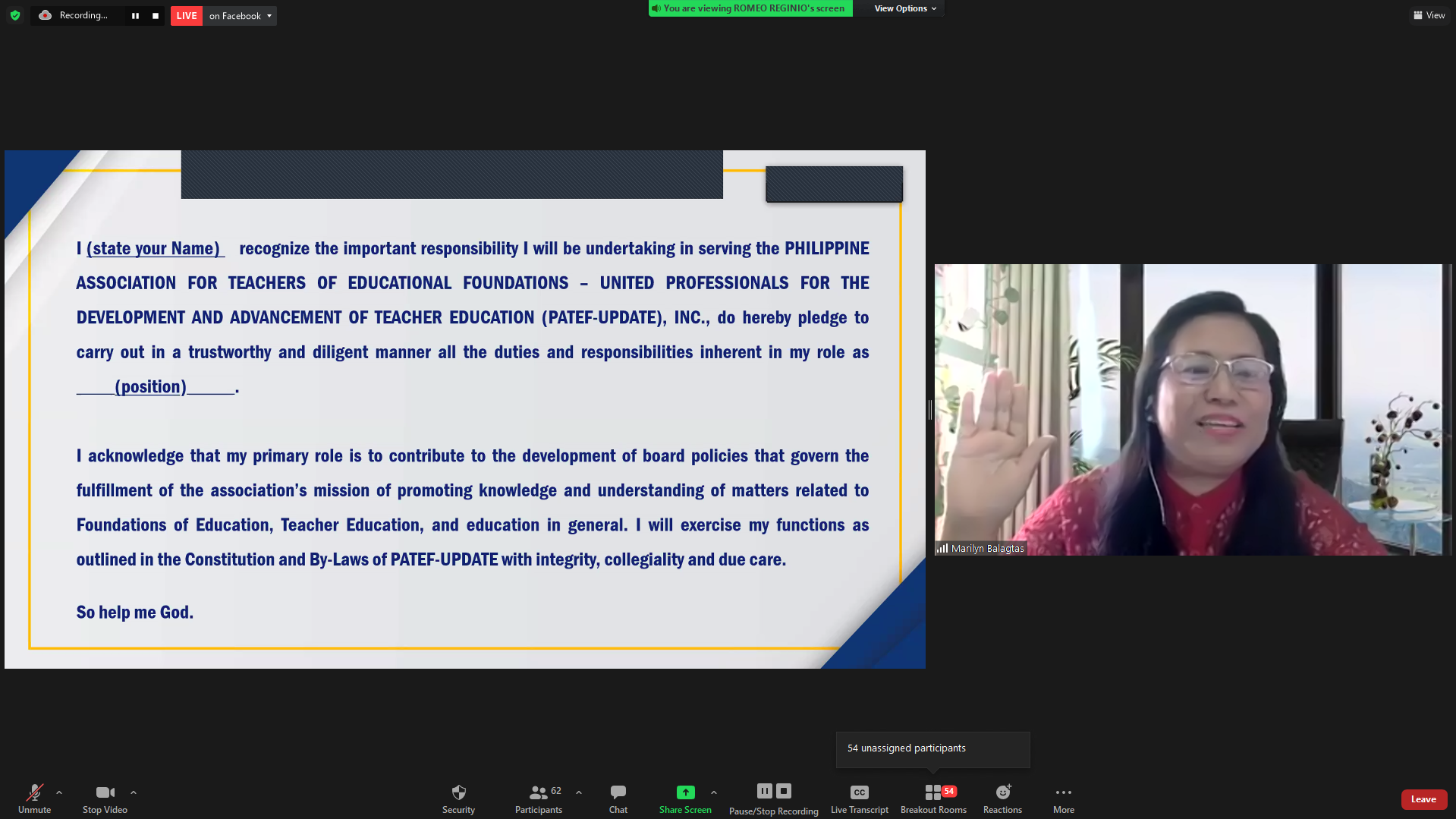Image resolution: width=1456 pixels, height=819 pixels.
Task: Expand audio settings arrow next to Unmute
Action: (59, 792)
